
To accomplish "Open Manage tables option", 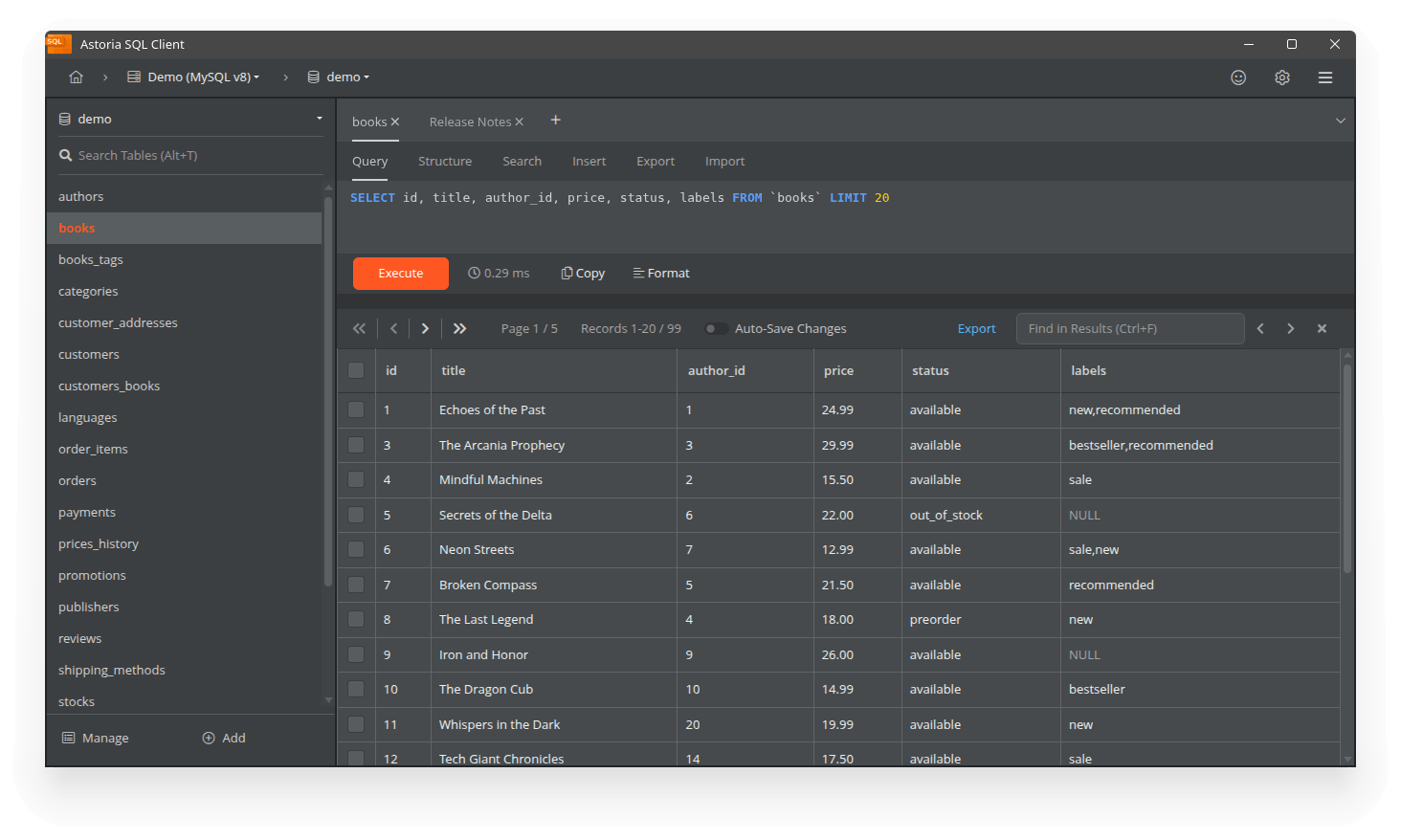I will pyautogui.click(x=95, y=738).
